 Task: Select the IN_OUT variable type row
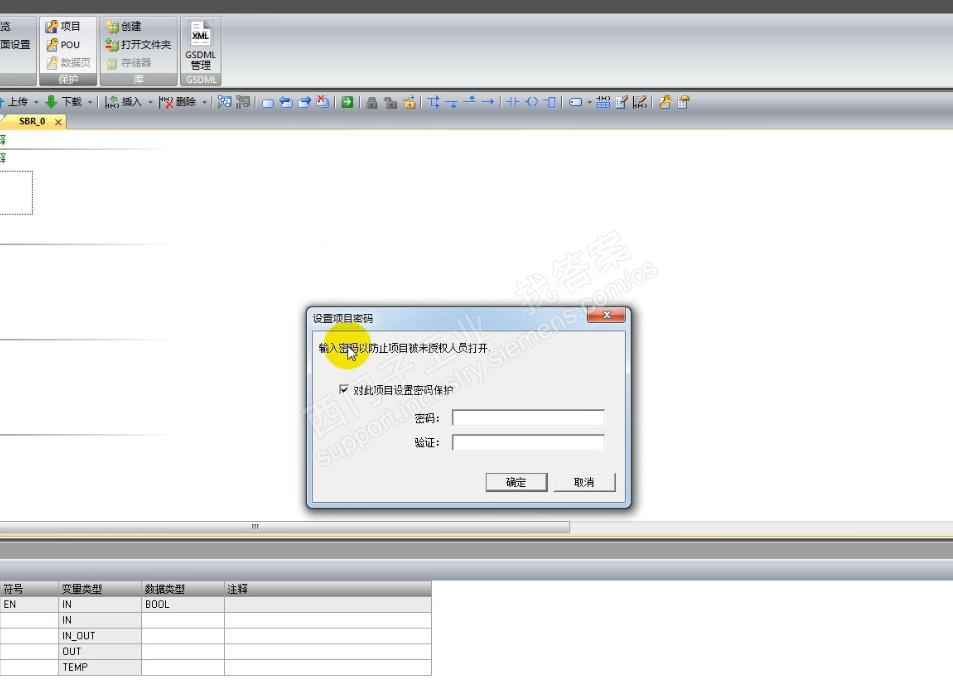[100, 635]
